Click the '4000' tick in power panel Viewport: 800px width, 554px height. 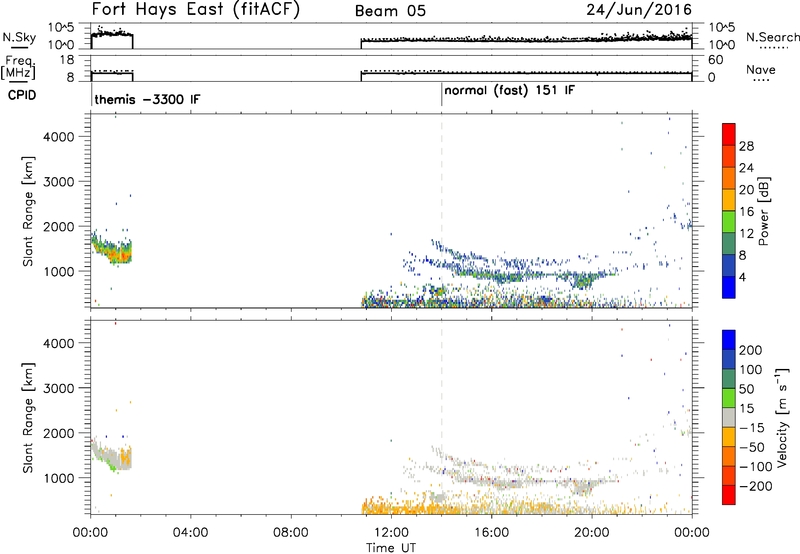(x=58, y=137)
